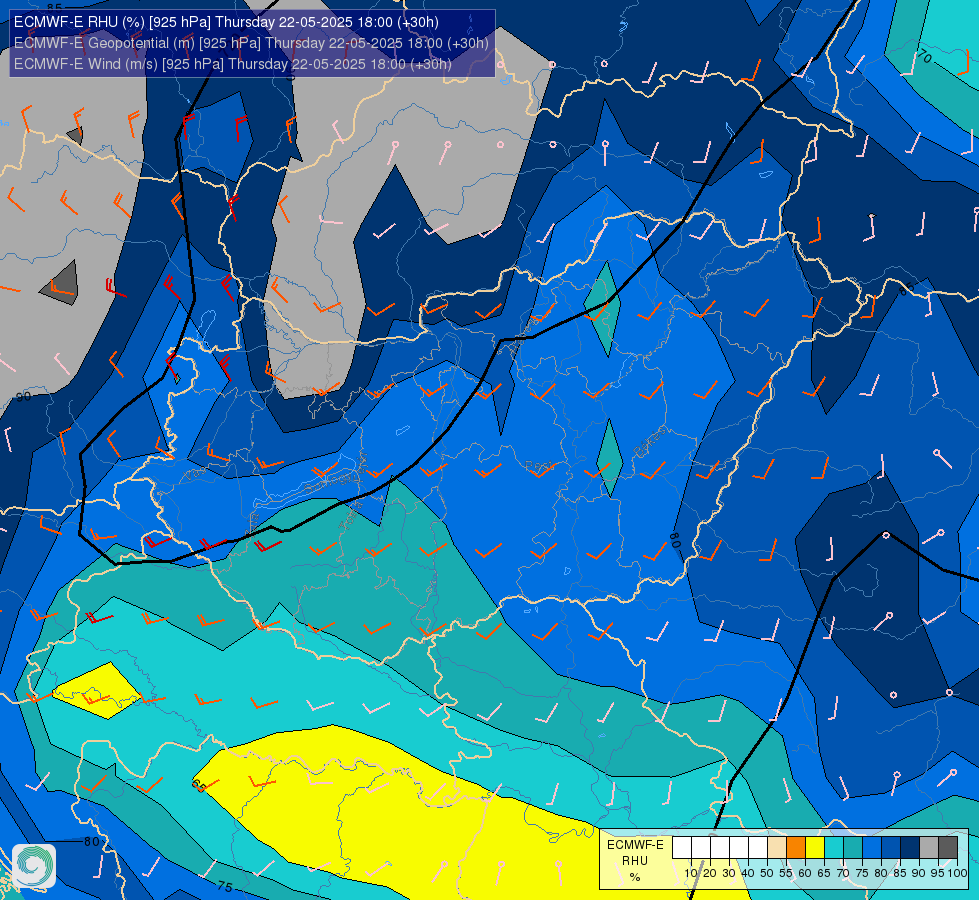Image resolution: width=979 pixels, height=900 pixels.
Task: Pick the yellow 60-65 legend swatch
Action: pyautogui.click(x=815, y=848)
